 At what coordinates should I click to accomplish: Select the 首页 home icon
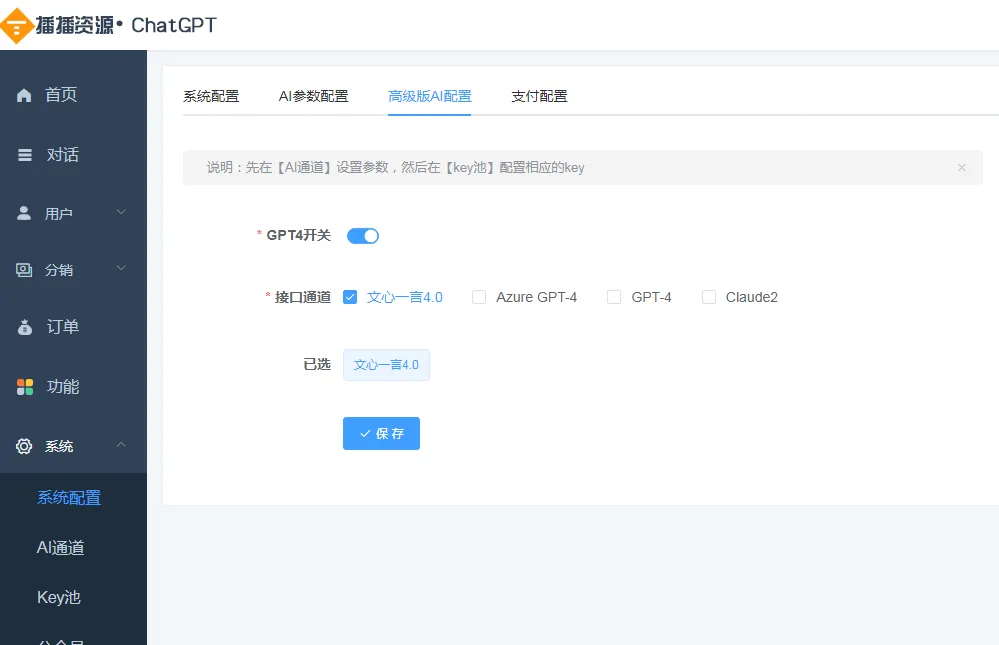(x=24, y=94)
